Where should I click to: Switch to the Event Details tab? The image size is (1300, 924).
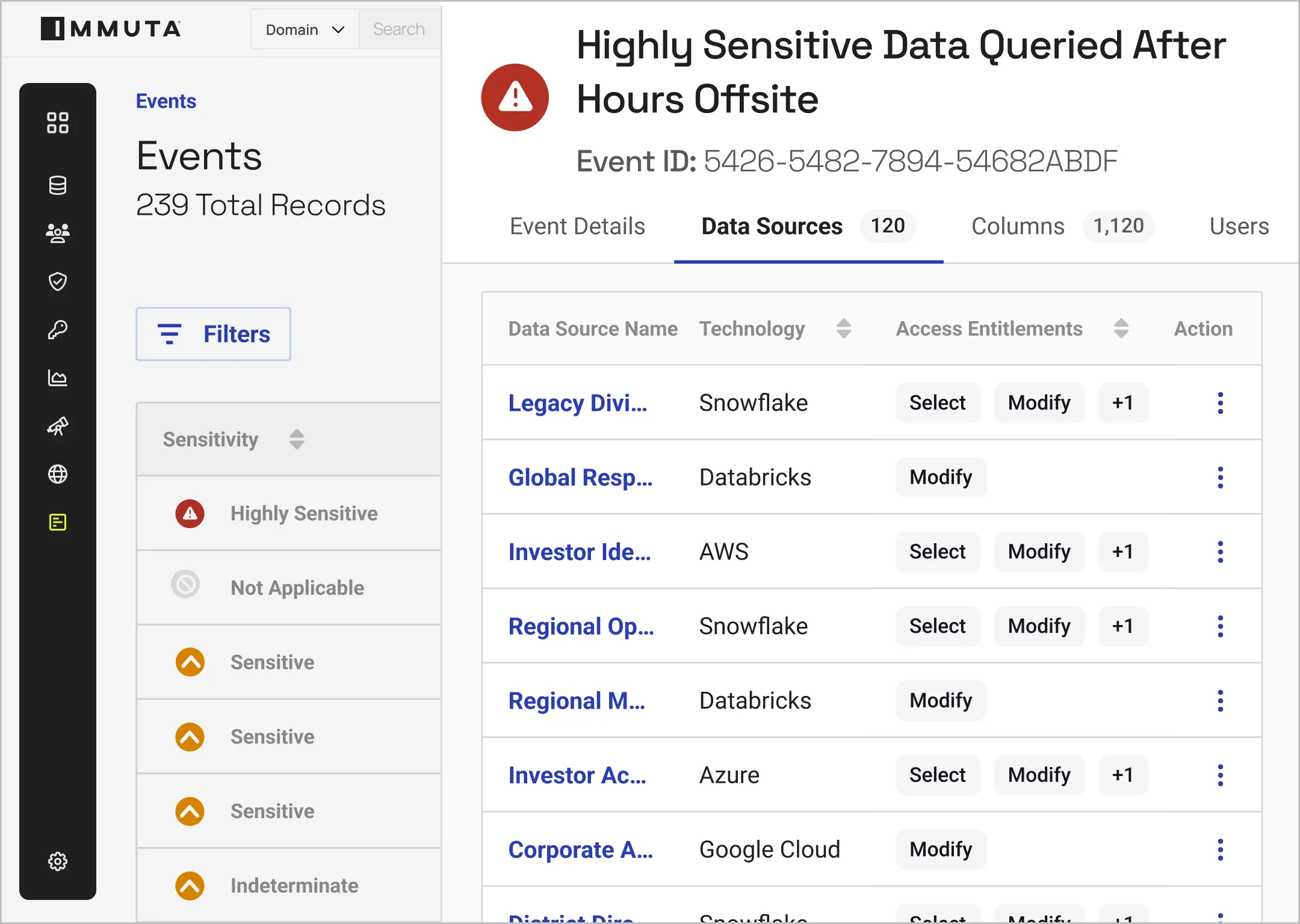577,227
